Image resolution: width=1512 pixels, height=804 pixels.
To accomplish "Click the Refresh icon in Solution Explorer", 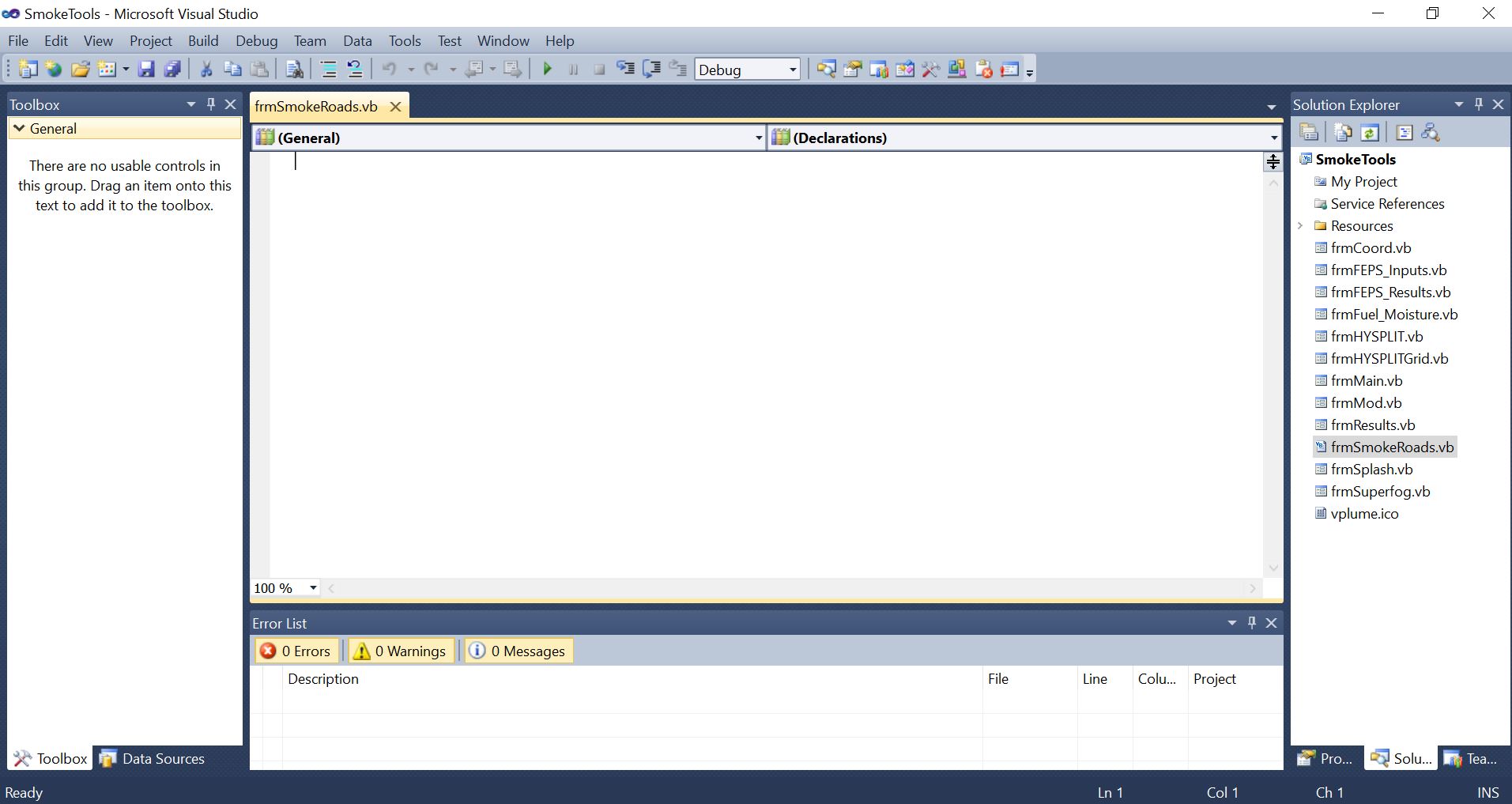I will [x=1370, y=133].
